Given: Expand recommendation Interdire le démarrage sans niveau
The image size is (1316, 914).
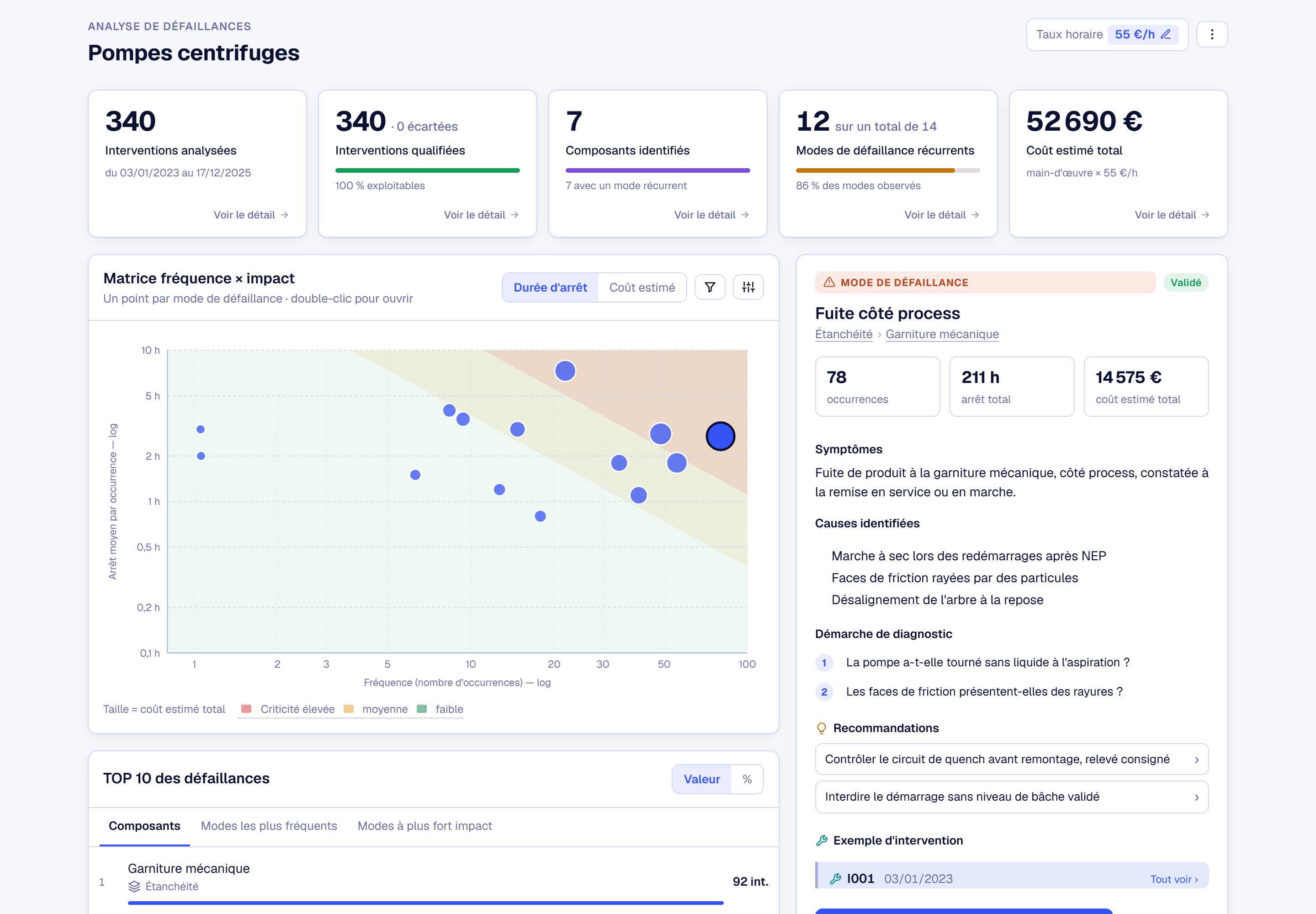Looking at the screenshot, I should [x=1011, y=797].
